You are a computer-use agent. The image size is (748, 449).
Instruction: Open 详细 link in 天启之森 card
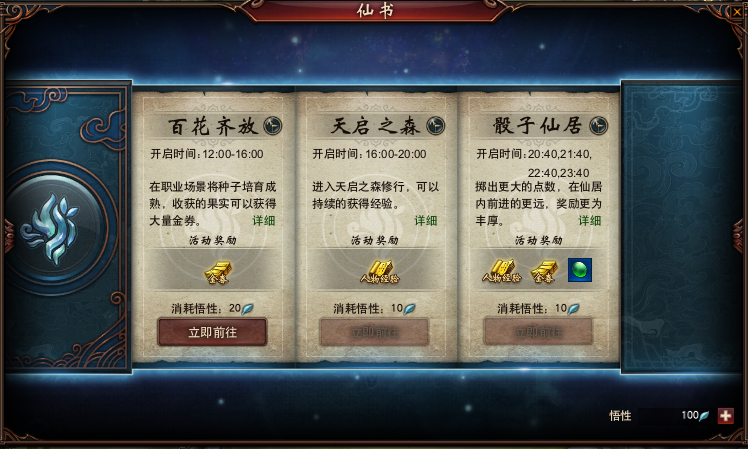coord(426,220)
